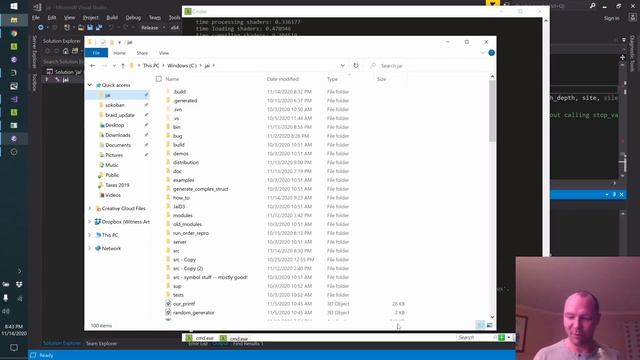Image resolution: width=640 pixels, height=360 pixels.
Task: Click the Quick access star icon
Action: (98, 85)
